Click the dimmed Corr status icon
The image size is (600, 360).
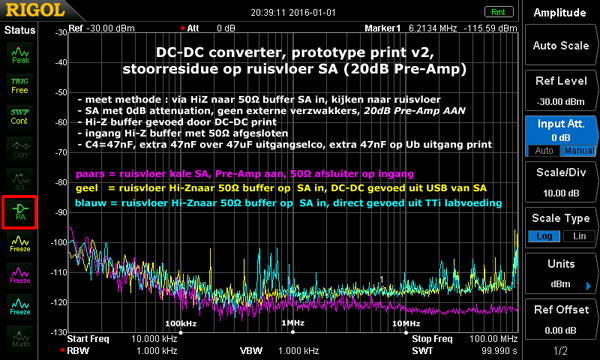[20, 149]
